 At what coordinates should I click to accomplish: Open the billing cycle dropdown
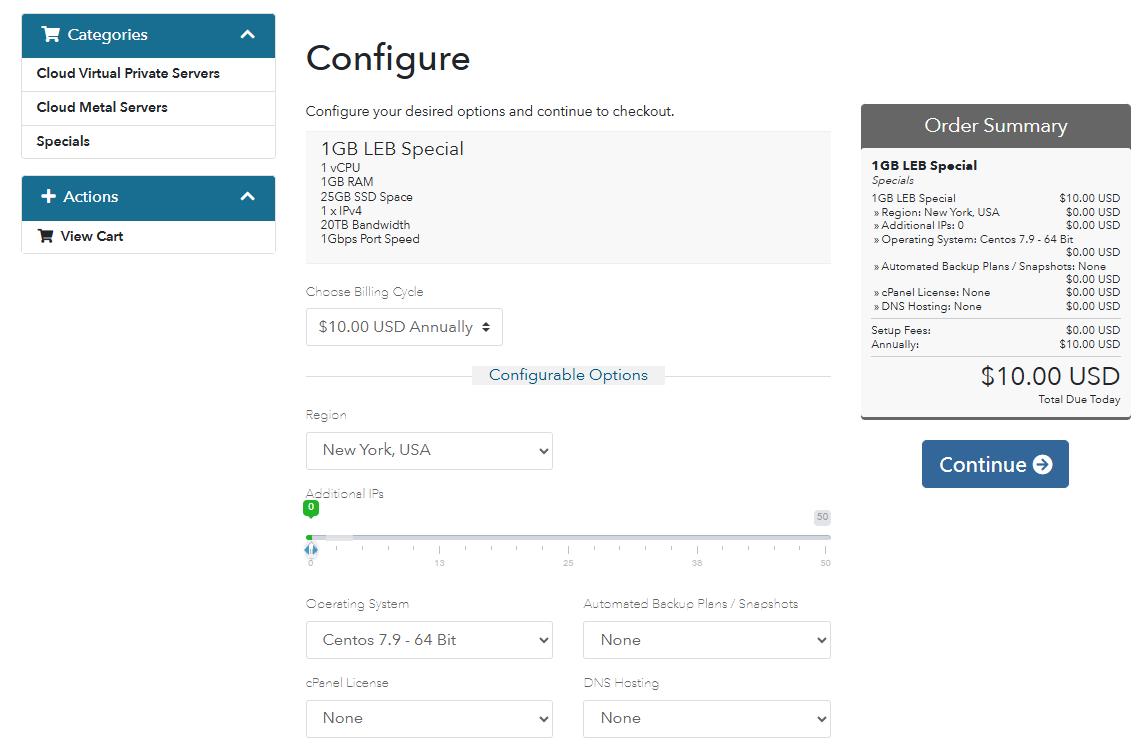(x=404, y=327)
